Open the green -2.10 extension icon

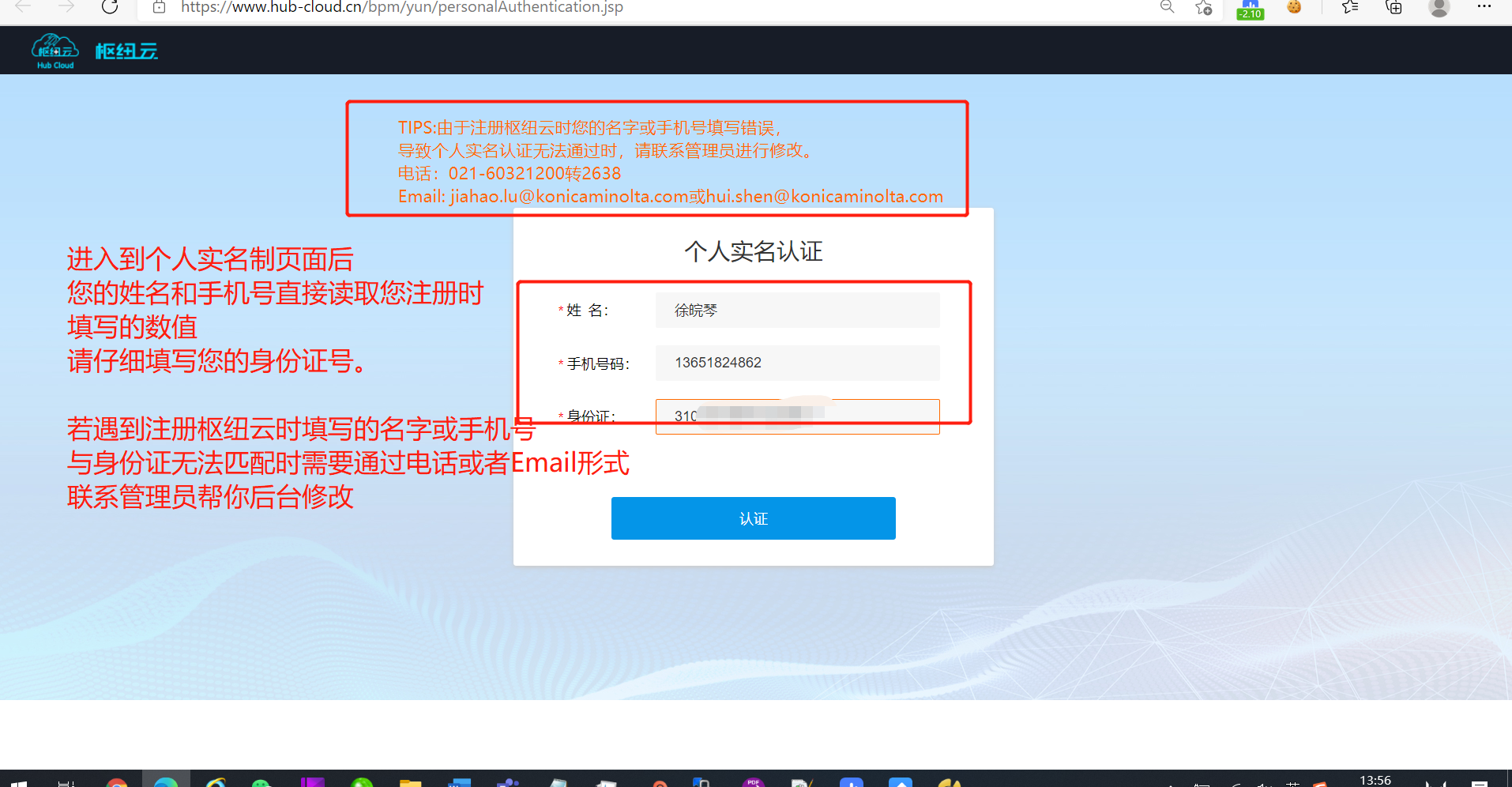click(1250, 9)
